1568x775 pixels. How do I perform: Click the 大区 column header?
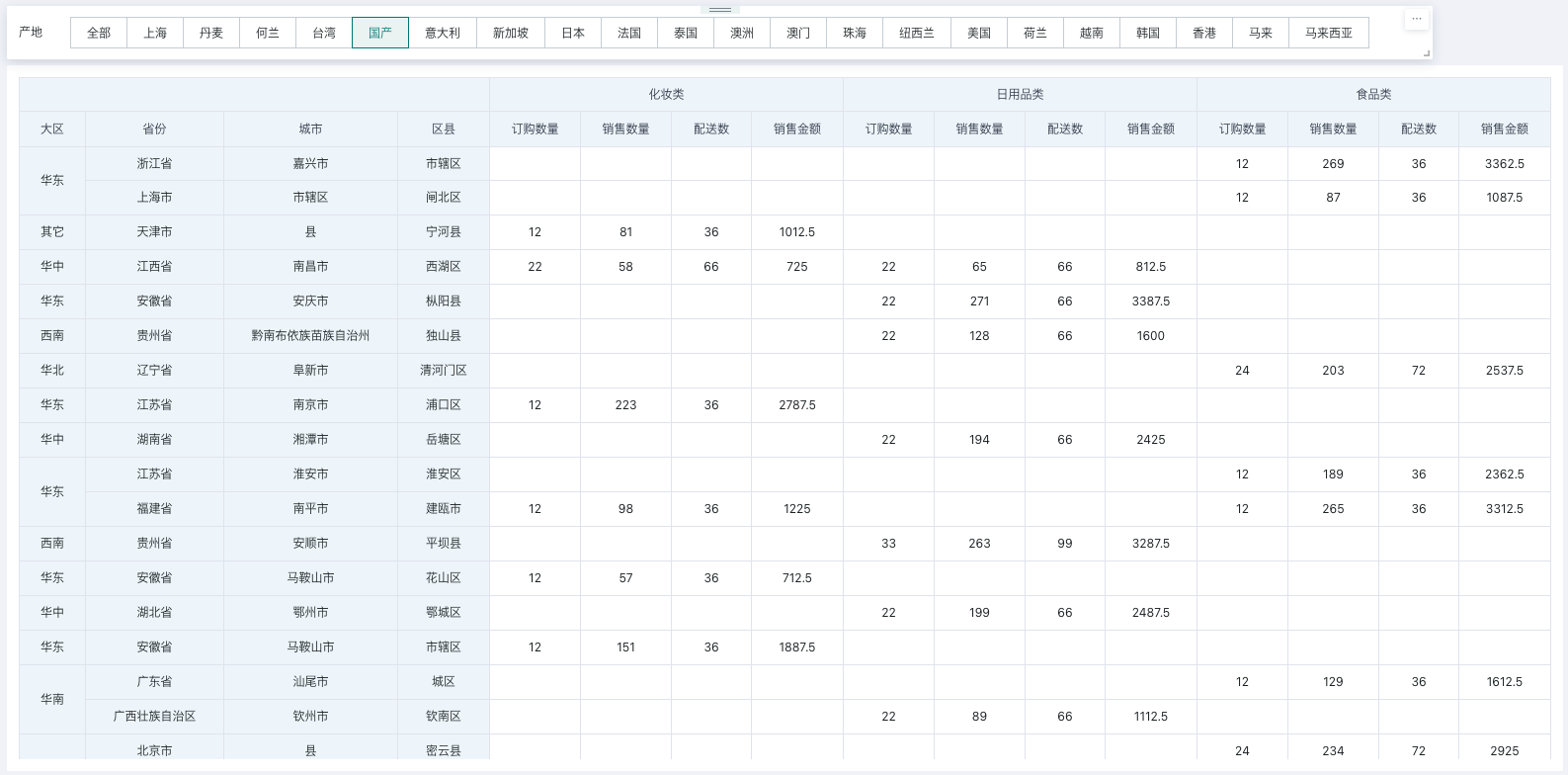click(x=52, y=129)
